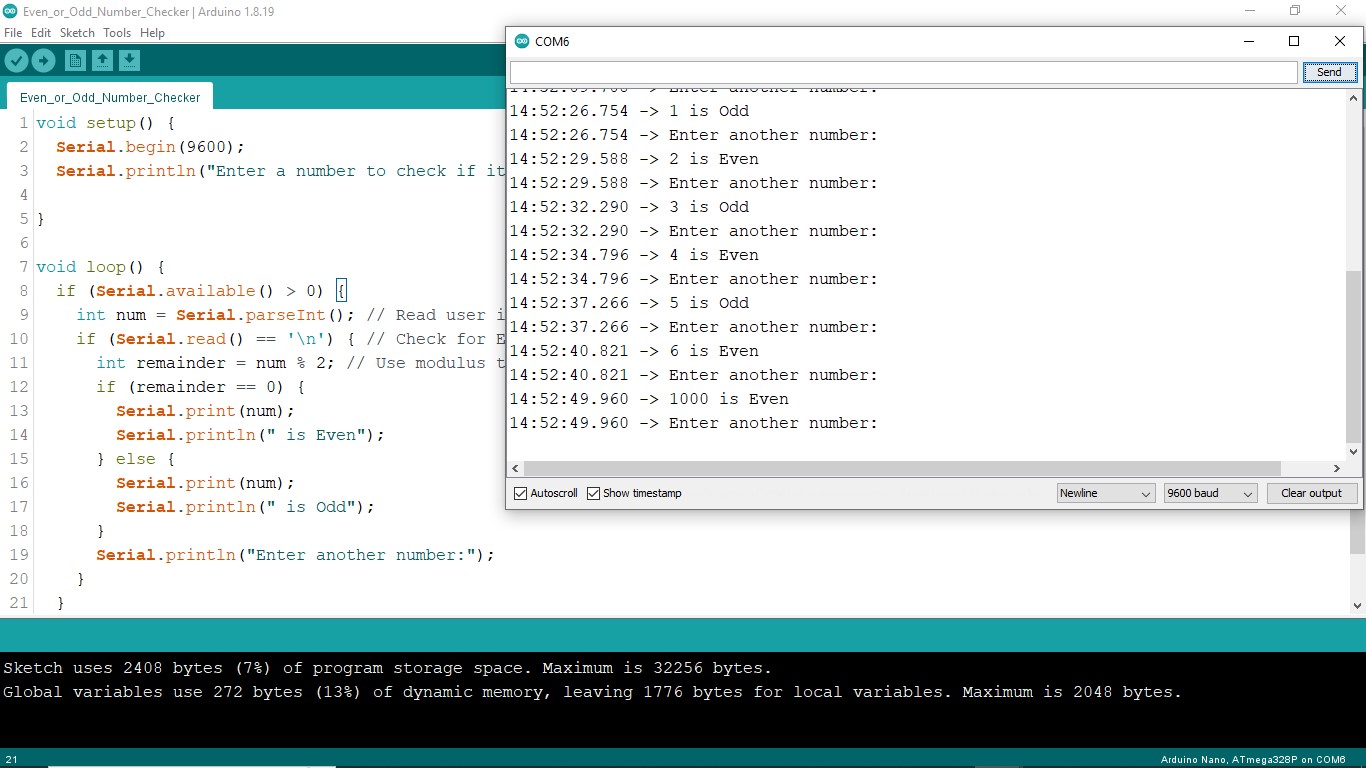This screenshot has width=1366, height=768.
Task: Create a new sketch via toolbar icon
Action: click(x=75, y=61)
